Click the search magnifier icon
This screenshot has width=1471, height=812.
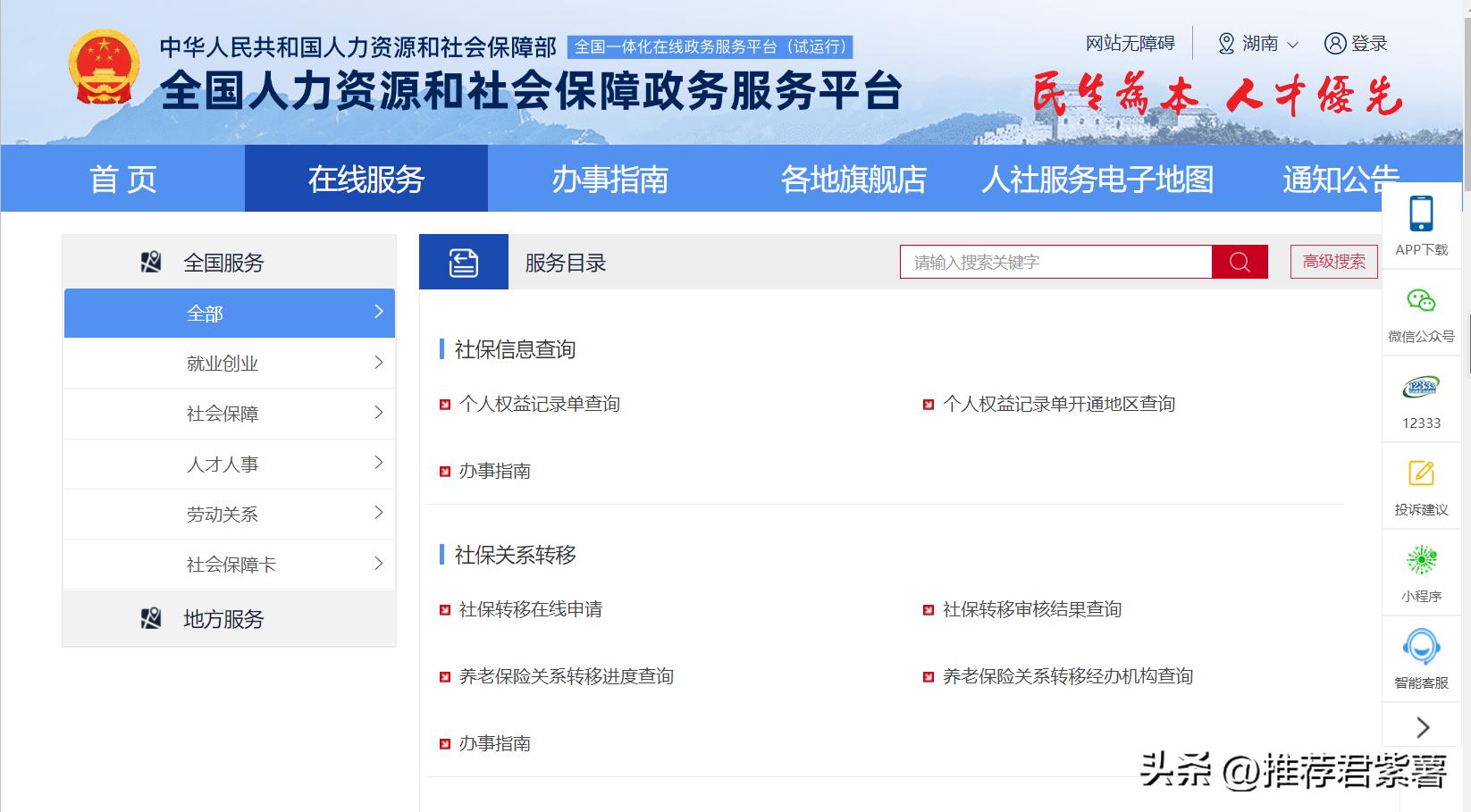1239,262
